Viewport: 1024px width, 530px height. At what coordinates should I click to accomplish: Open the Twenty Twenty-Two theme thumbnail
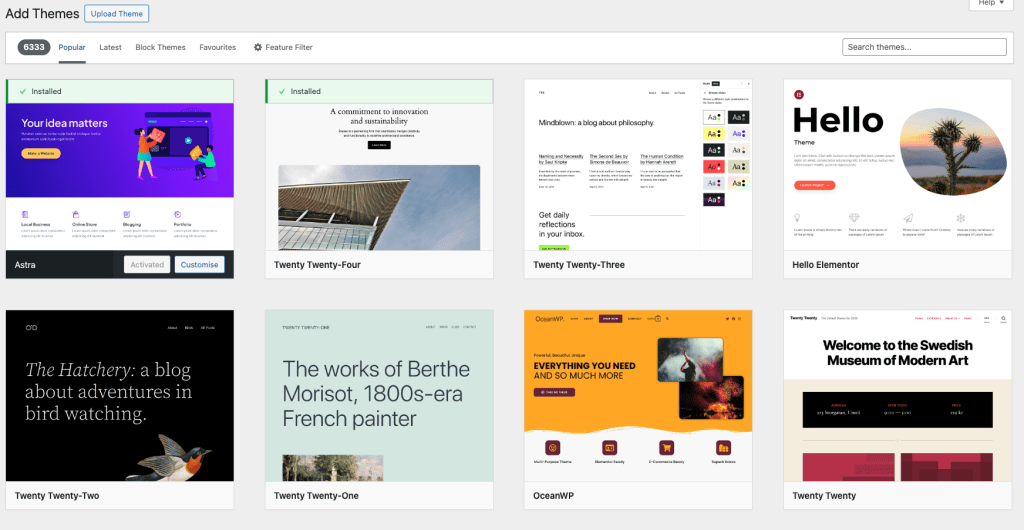(120, 396)
